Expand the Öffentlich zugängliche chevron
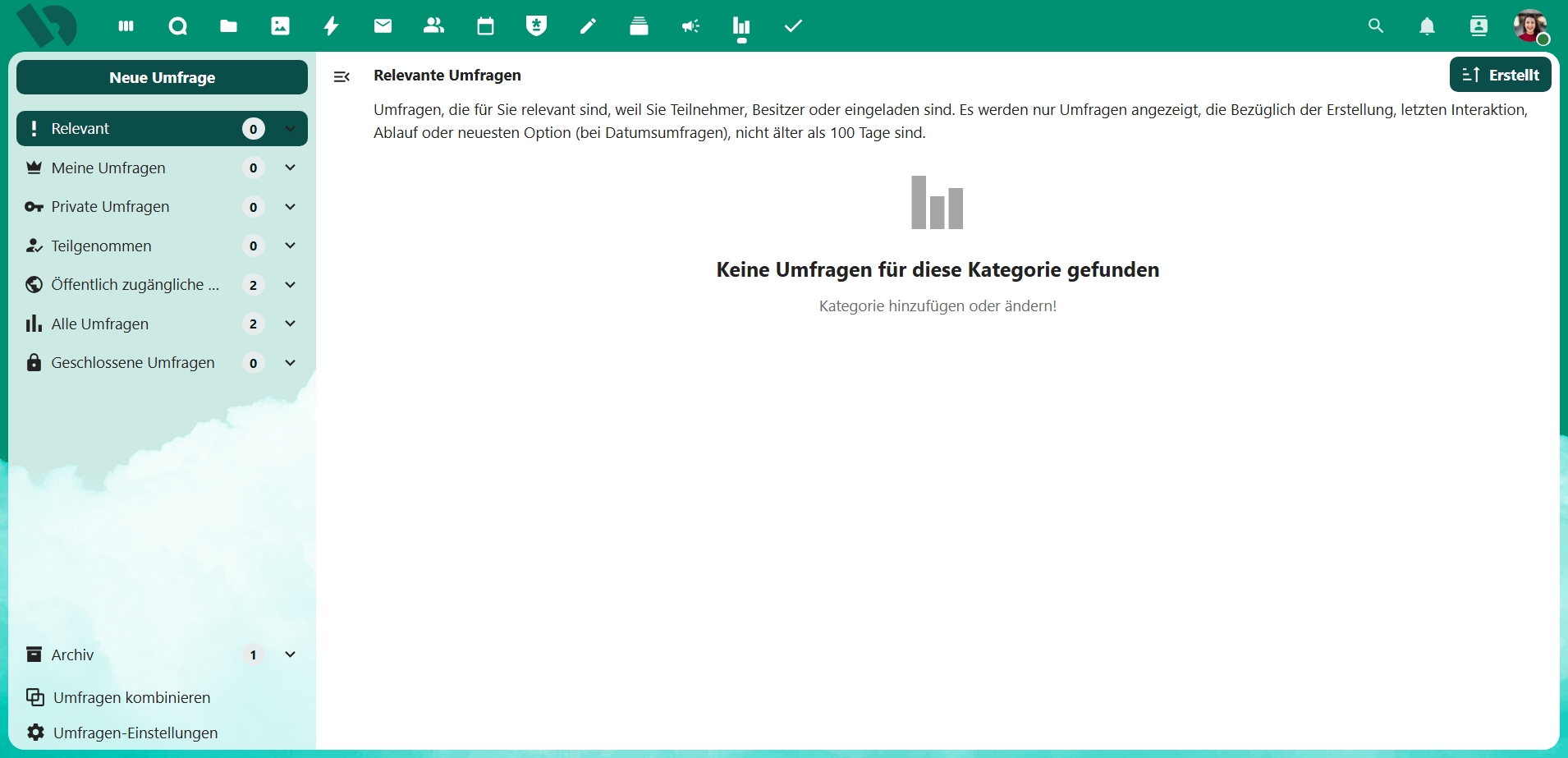 (290, 285)
